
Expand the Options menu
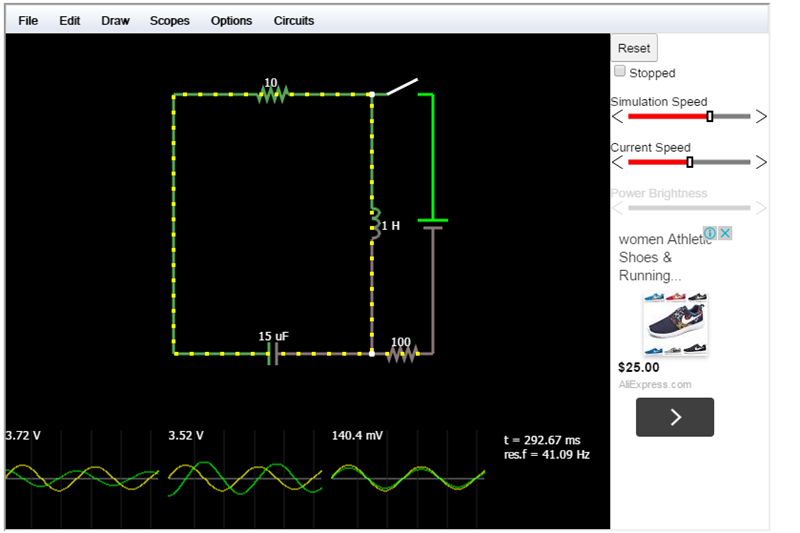[x=231, y=20]
